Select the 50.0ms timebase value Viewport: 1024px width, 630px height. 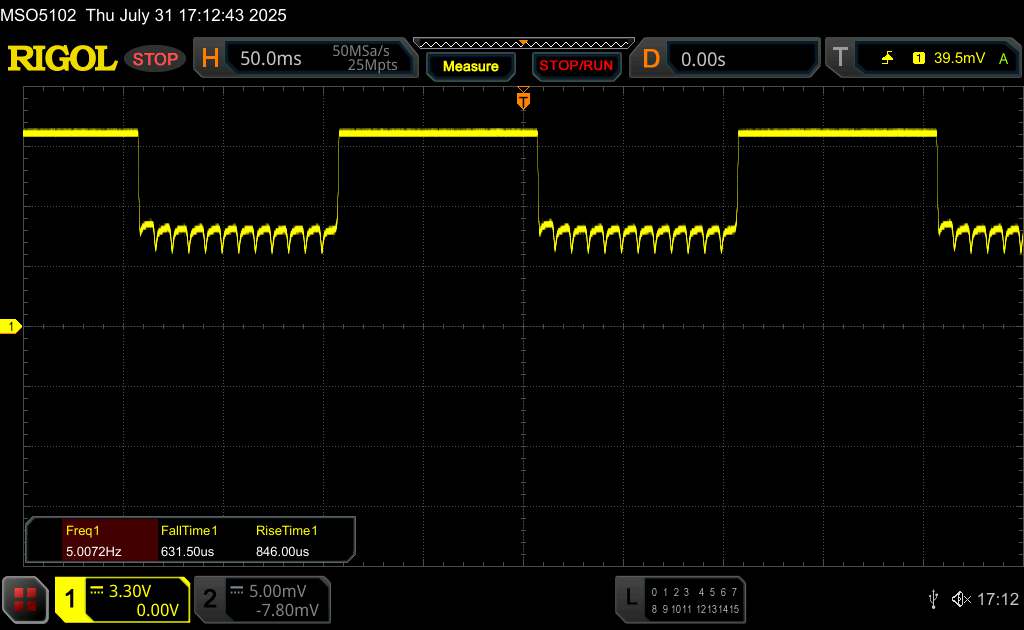(270, 59)
